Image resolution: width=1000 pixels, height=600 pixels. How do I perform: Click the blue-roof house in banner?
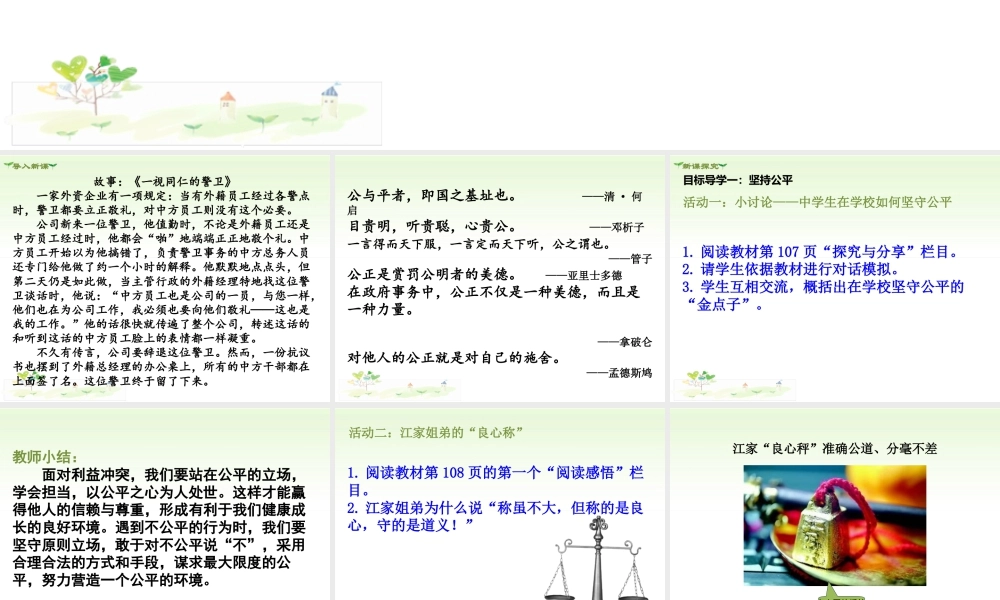pos(329,99)
